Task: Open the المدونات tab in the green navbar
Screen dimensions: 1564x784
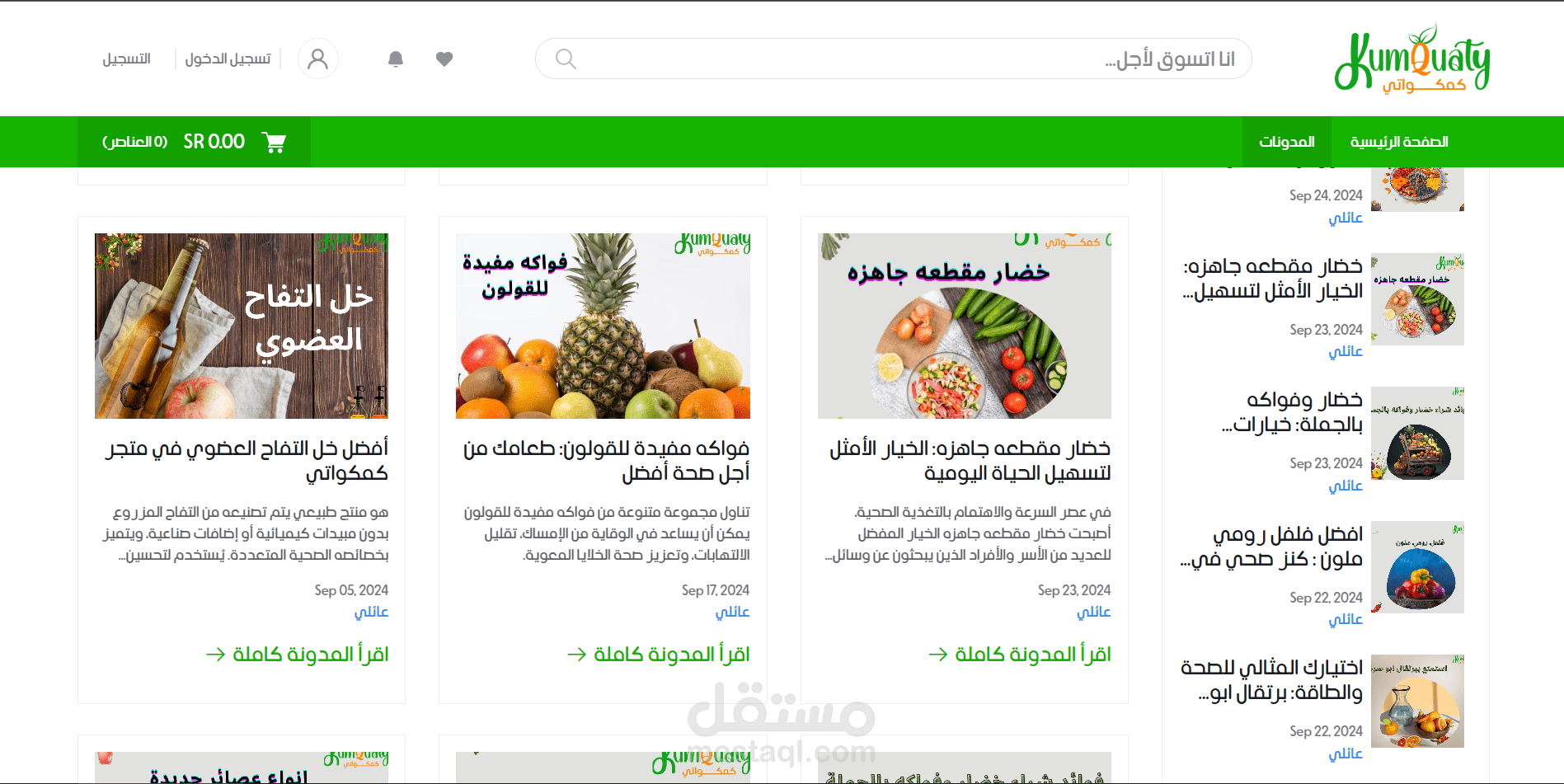Action: click(x=1286, y=142)
